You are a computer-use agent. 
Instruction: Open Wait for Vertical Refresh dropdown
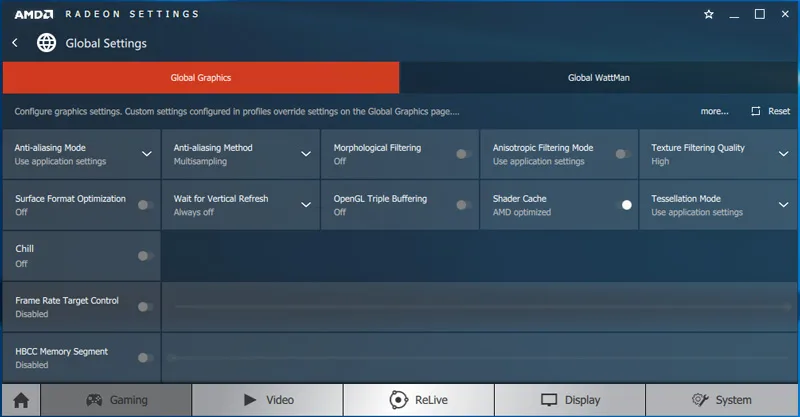click(x=306, y=205)
